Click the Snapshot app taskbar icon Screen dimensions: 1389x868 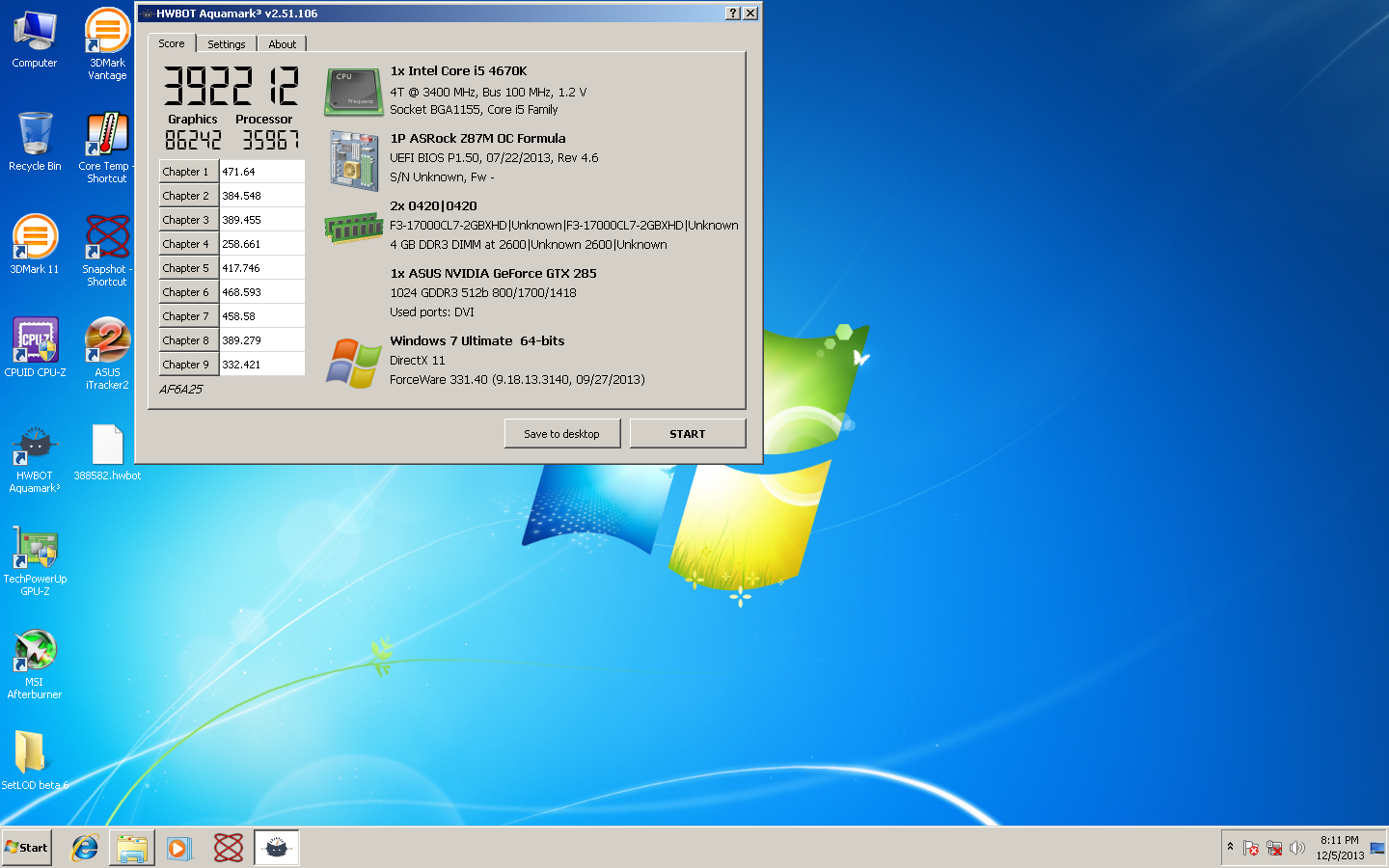[x=229, y=848]
